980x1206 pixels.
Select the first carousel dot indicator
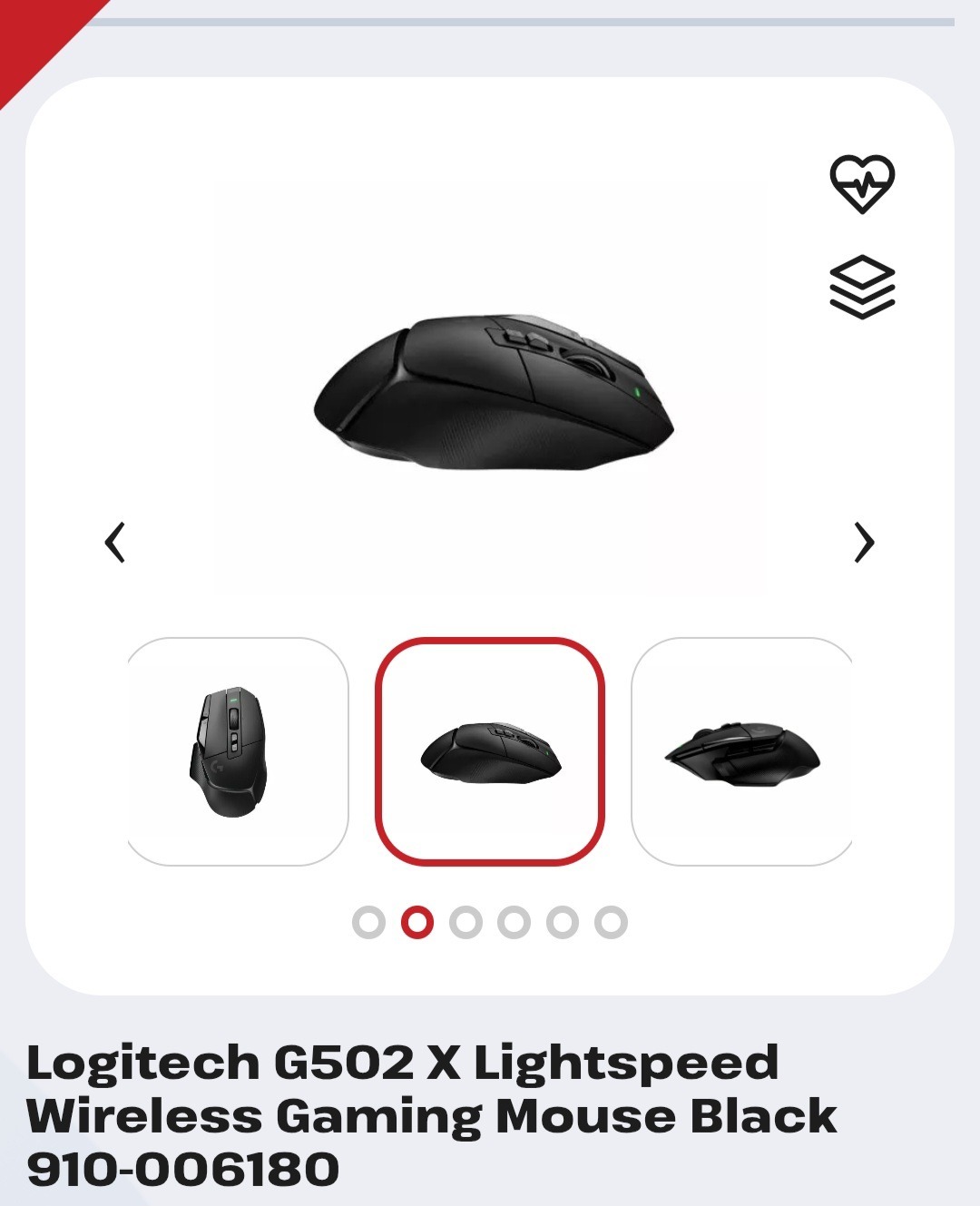click(368, 922)
